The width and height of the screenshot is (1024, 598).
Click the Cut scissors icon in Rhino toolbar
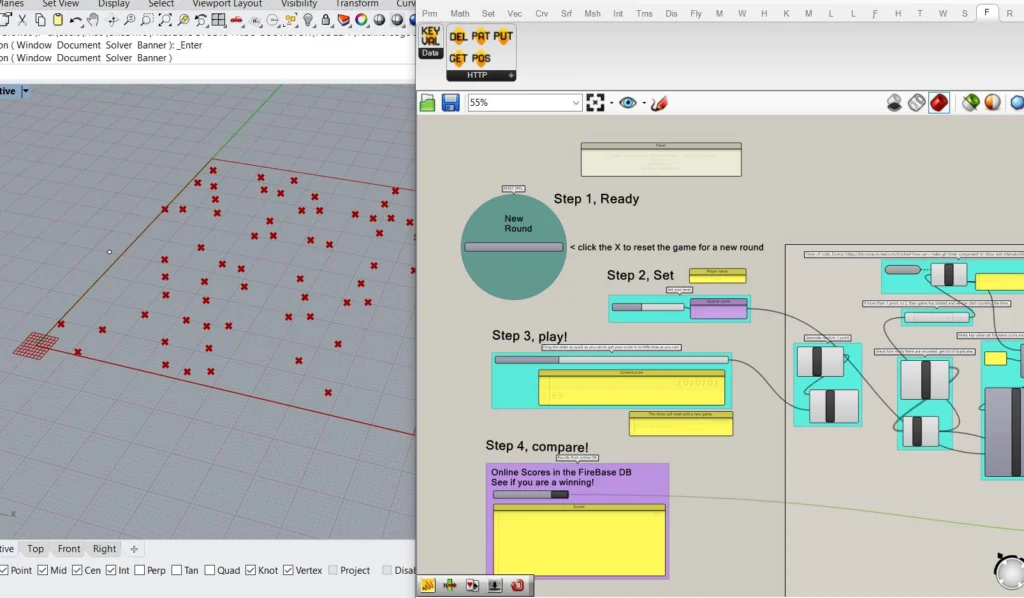[22, 20]
